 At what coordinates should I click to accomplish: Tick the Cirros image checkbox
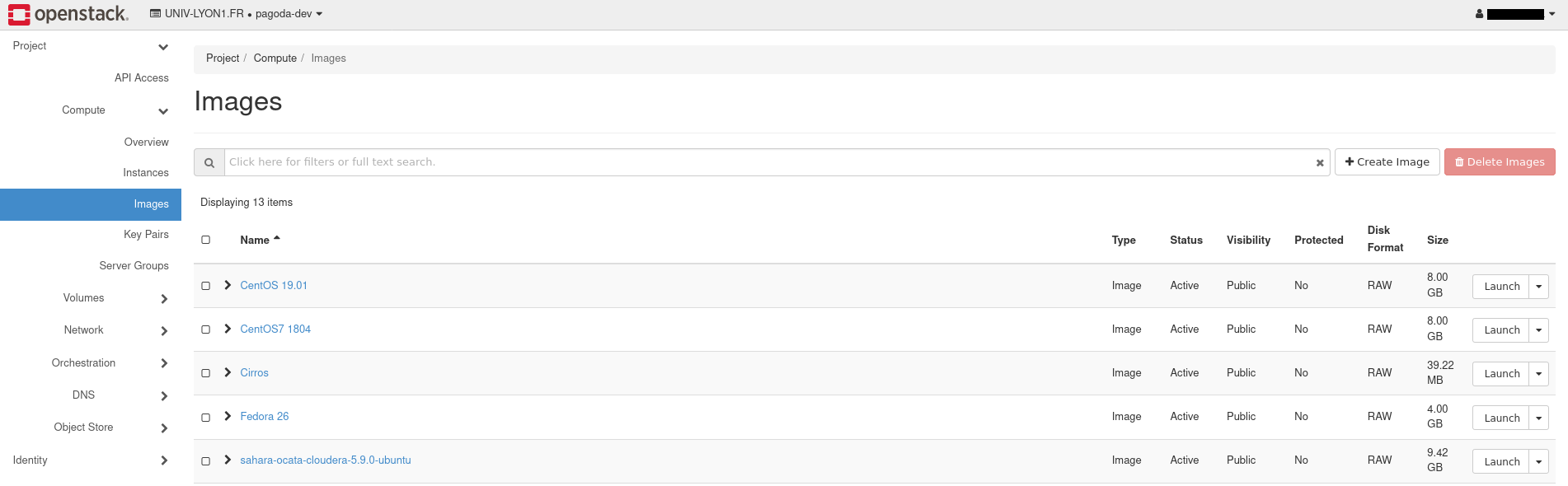pyautogui.click(x=206, y=373)
